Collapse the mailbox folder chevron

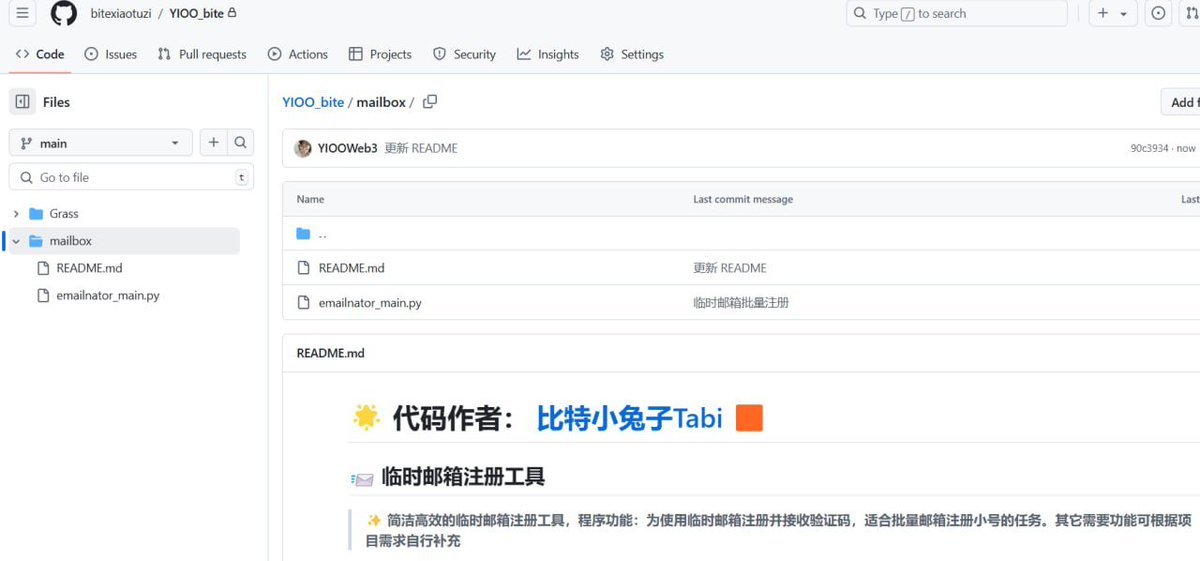click(16, 241)
